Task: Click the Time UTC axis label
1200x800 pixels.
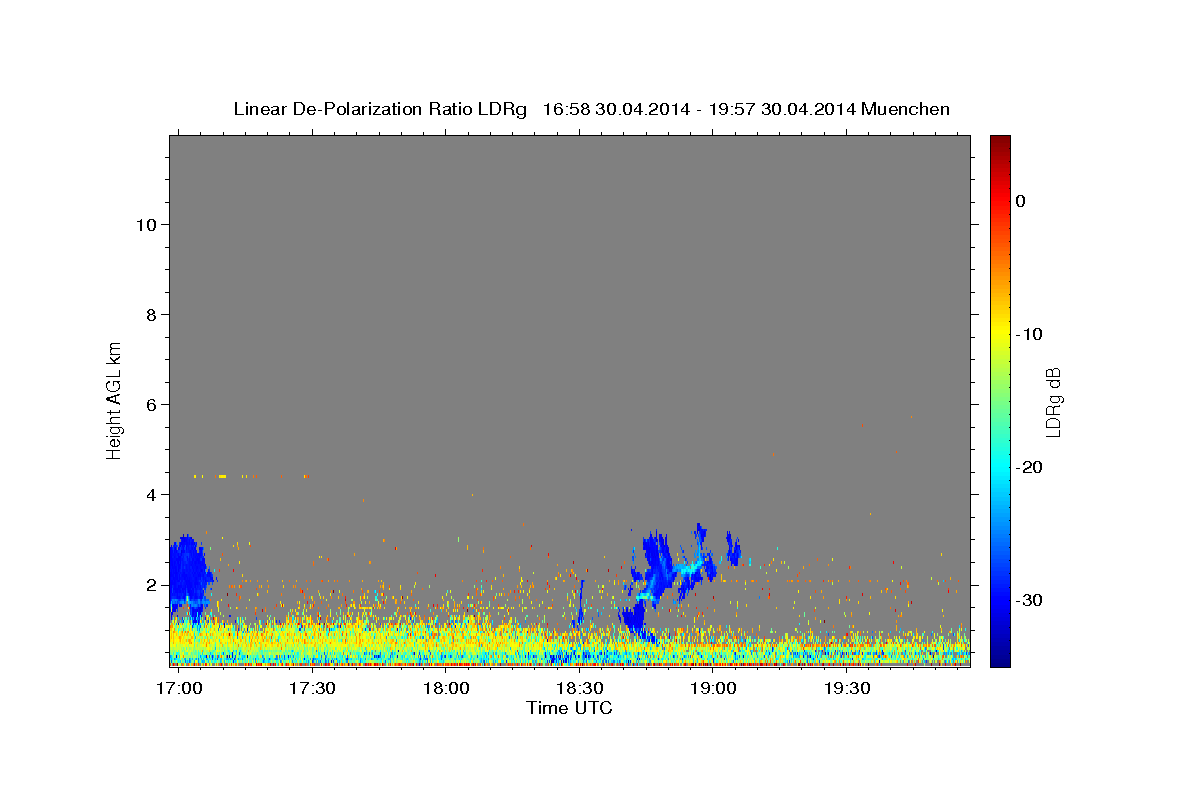Action: tap(569, 708)
